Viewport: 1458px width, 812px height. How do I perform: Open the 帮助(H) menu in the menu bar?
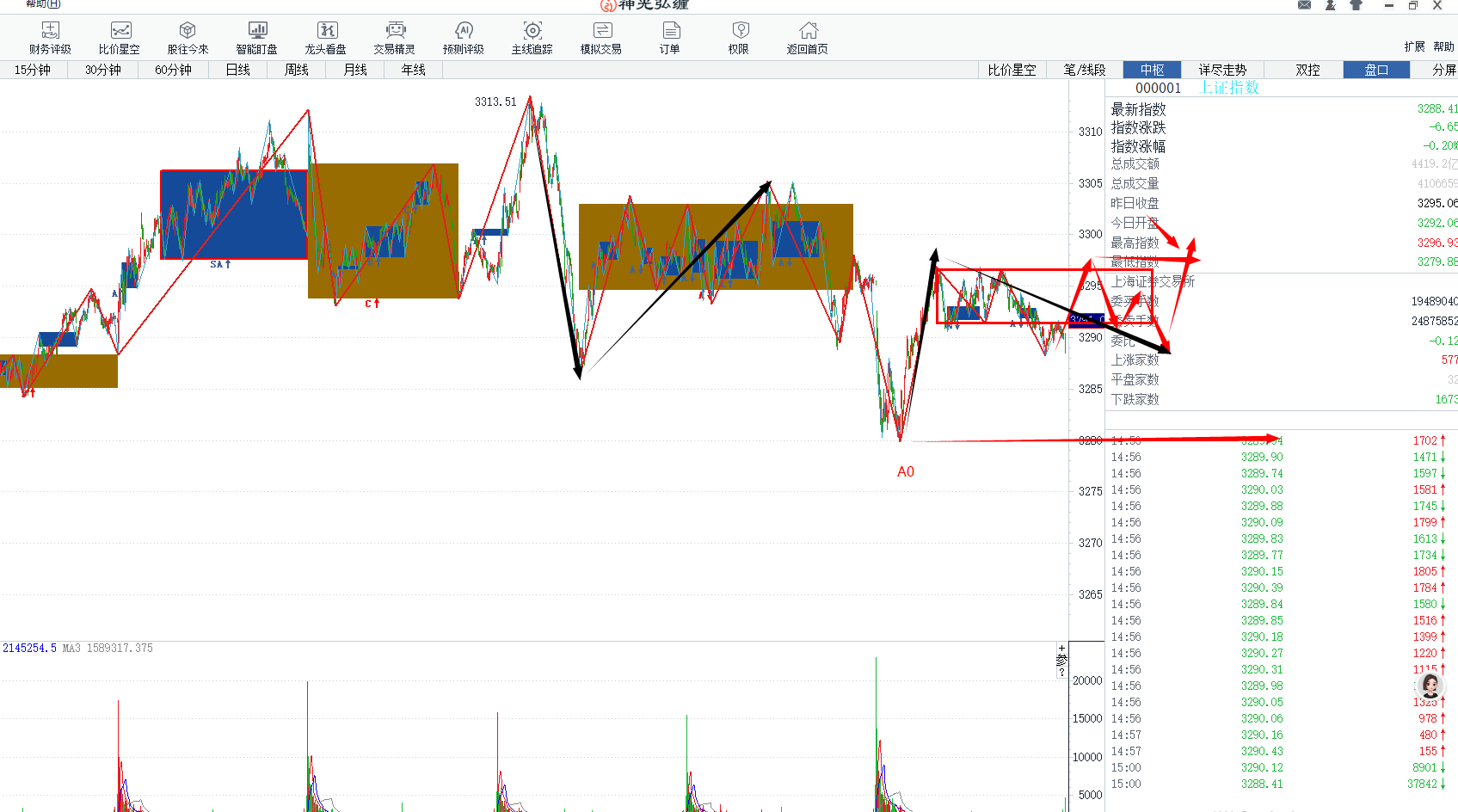click(43, 4)
